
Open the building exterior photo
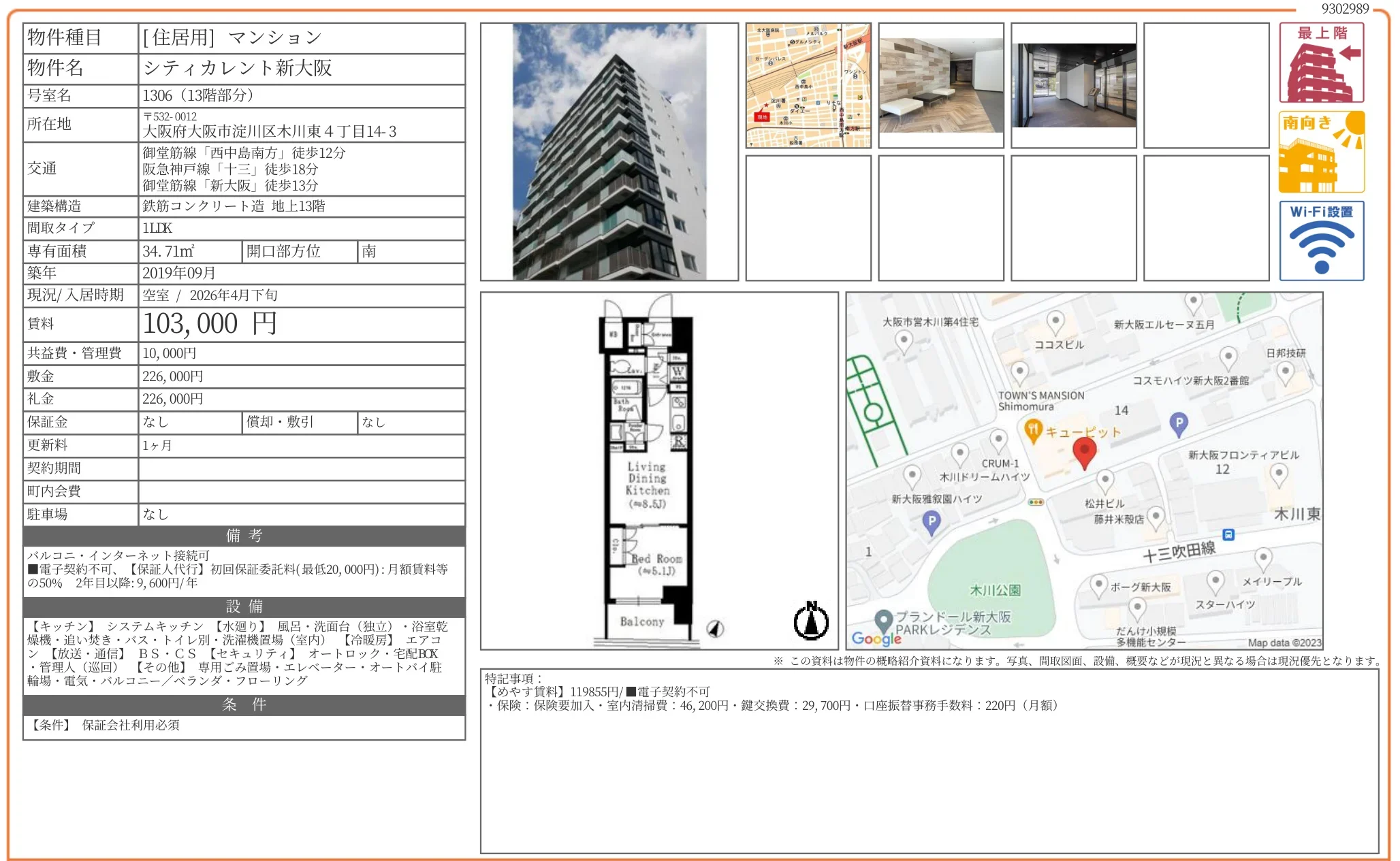[609, 152]
